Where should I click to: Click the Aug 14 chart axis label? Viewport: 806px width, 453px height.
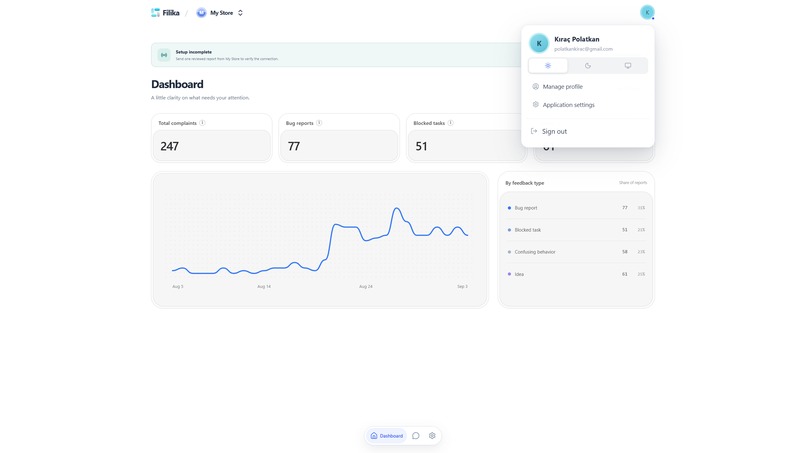click(x=264, y=286)
